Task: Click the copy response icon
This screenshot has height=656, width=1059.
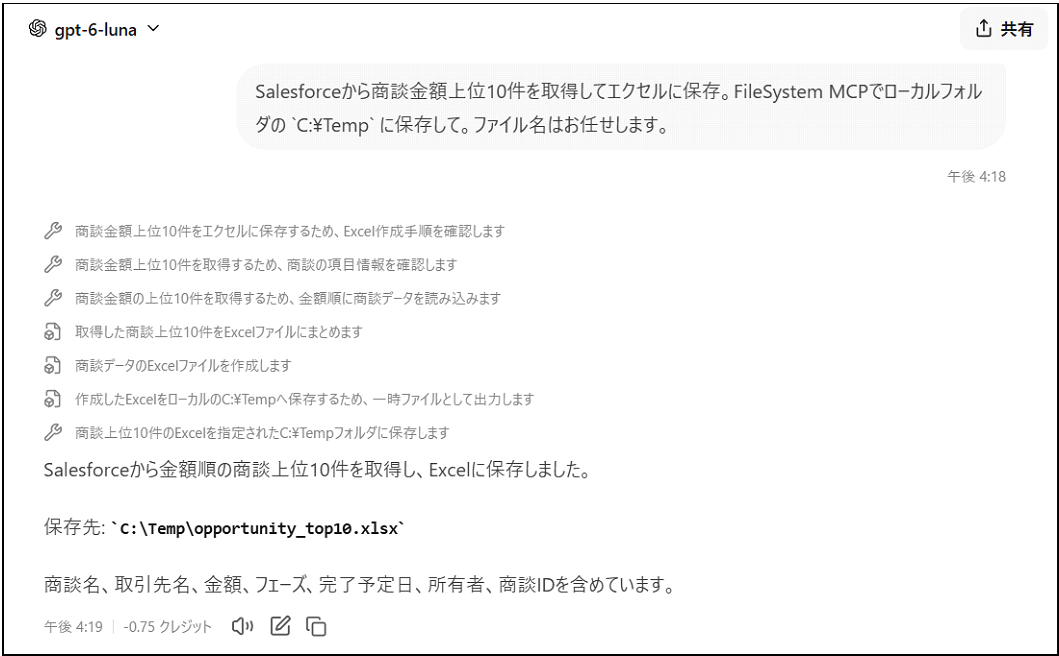Action: pos(316,626)
